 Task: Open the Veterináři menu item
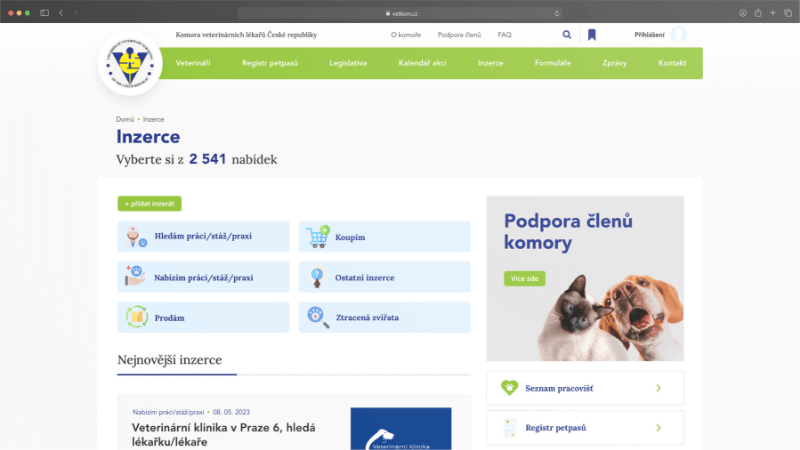pos(193,63)
